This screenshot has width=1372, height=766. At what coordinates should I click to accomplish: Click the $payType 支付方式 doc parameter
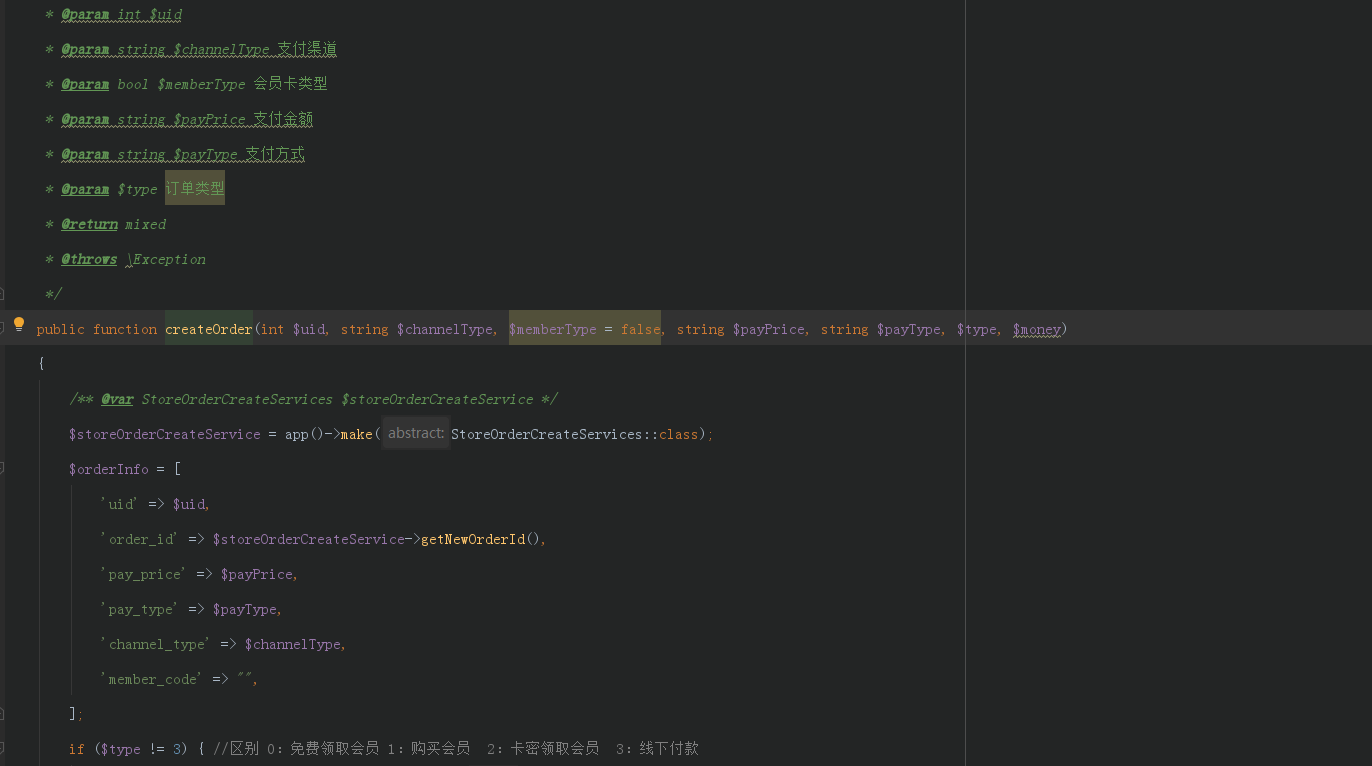pos(239,154)
